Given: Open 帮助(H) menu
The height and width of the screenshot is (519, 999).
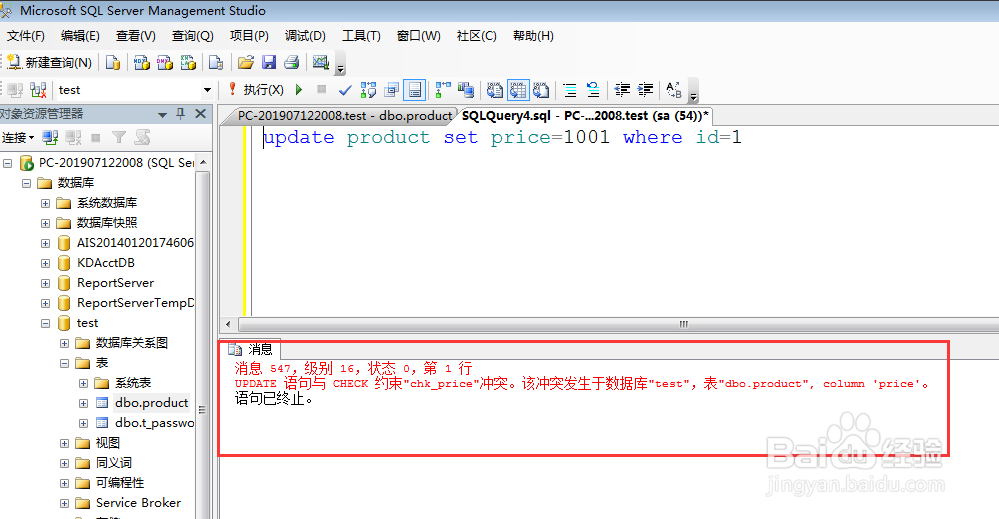Looking at the screenshot, I should [x=533, y=36].
